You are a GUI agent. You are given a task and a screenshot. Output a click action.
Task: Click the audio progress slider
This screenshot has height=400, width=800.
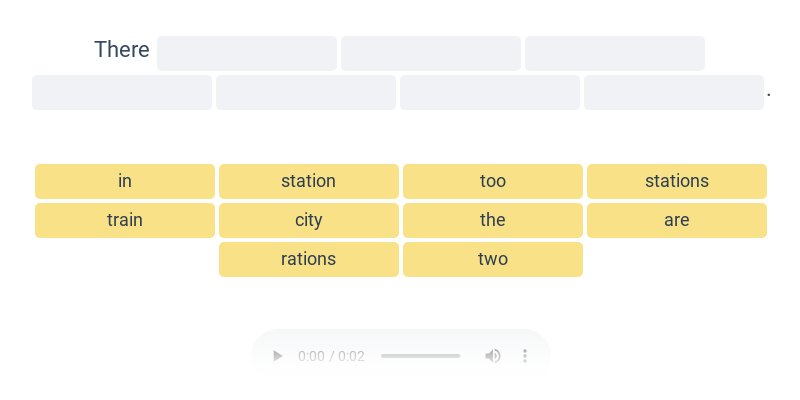(420, 356)
